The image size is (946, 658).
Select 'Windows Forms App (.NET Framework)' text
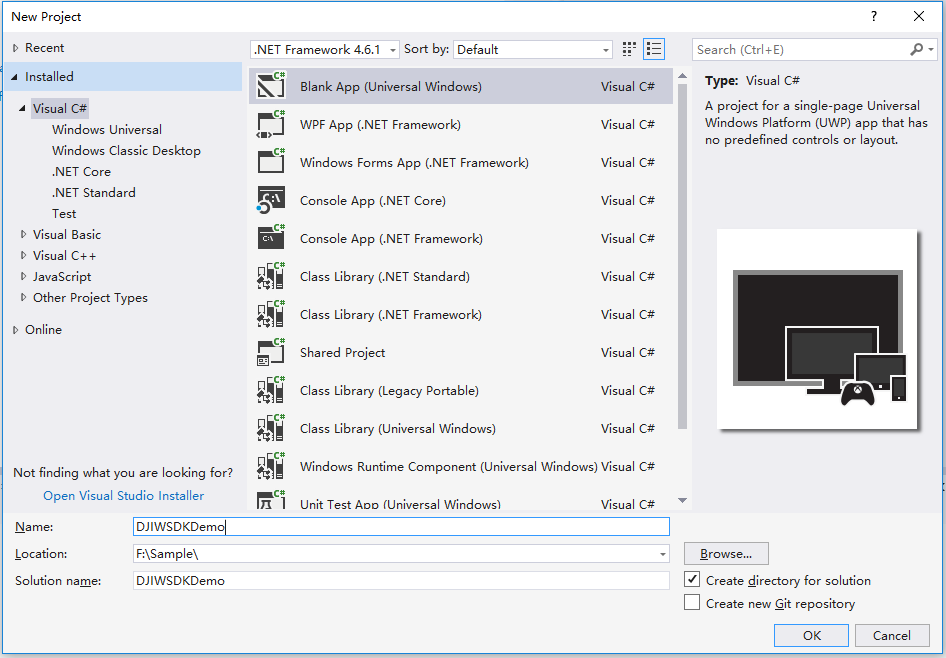[x=414, y=163]
